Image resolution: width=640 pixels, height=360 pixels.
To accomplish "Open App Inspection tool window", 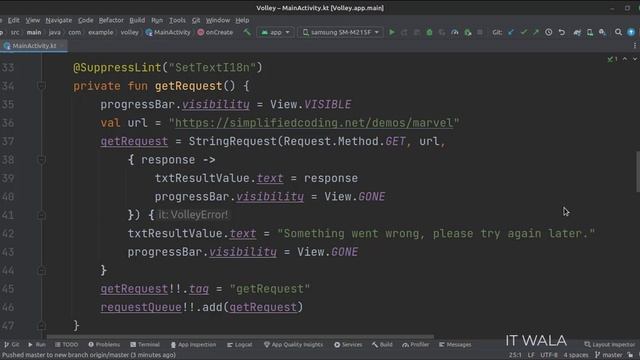I will point(193,345).
